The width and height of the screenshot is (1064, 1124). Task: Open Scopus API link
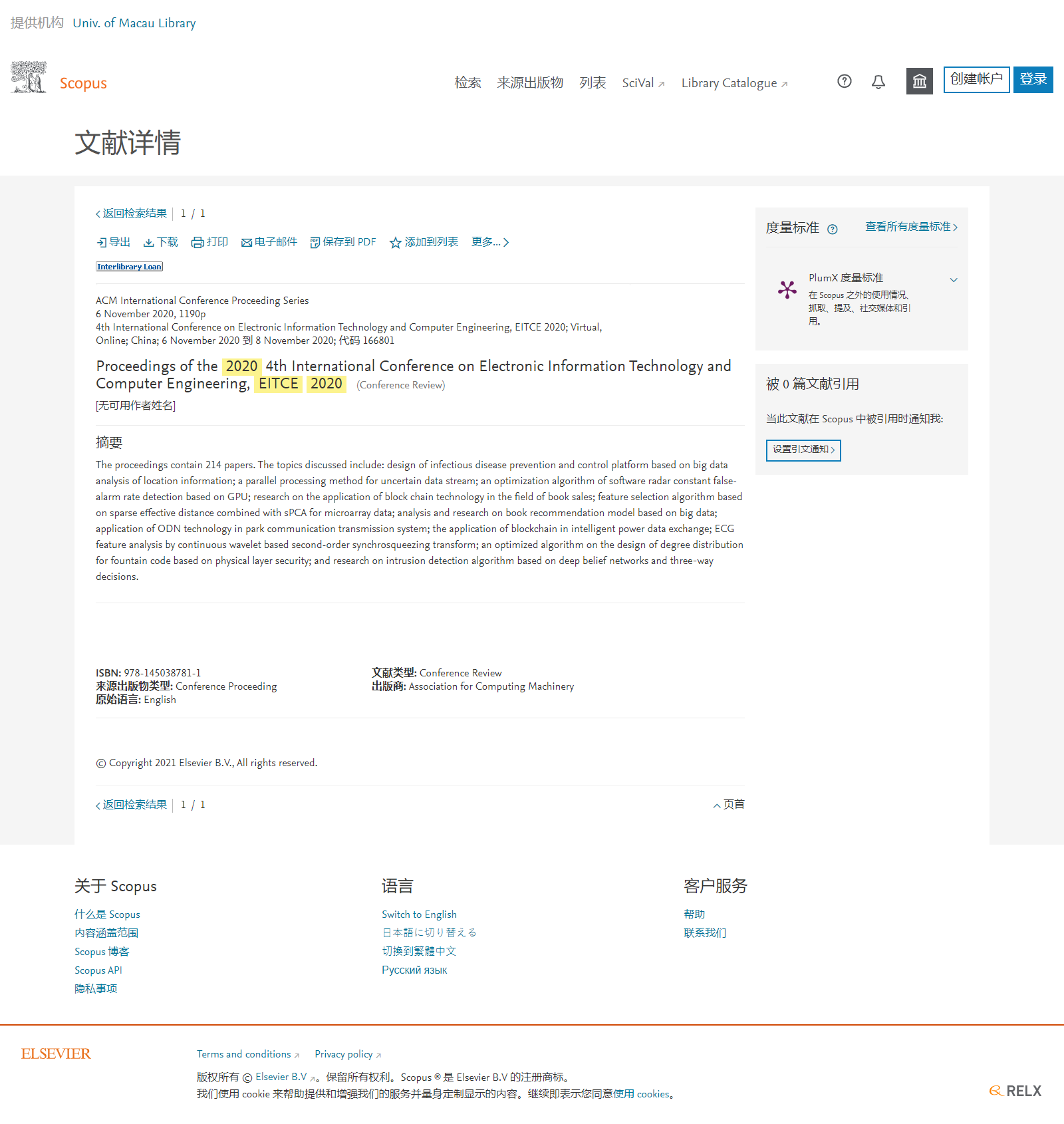click(98, 970)
